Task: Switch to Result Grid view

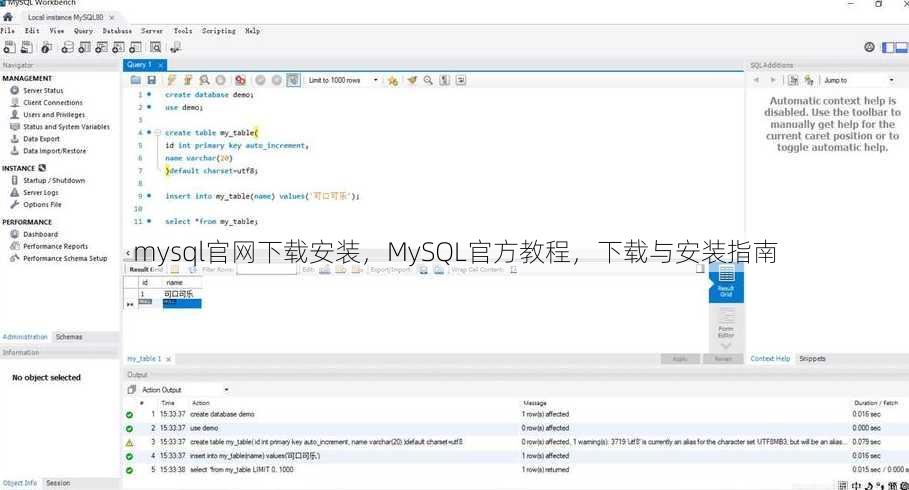Action: (726, 282)
